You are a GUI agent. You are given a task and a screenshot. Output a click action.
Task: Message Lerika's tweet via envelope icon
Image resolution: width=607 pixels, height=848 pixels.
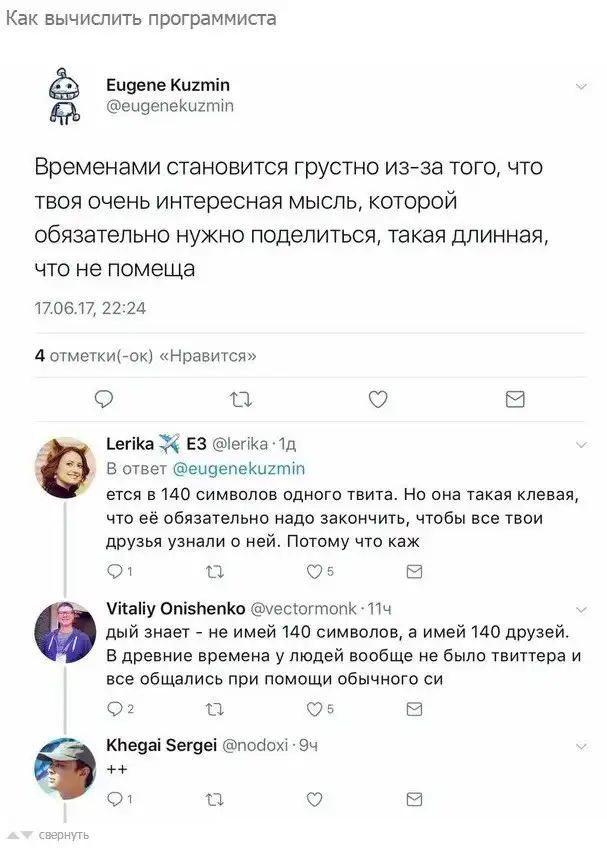414,571
